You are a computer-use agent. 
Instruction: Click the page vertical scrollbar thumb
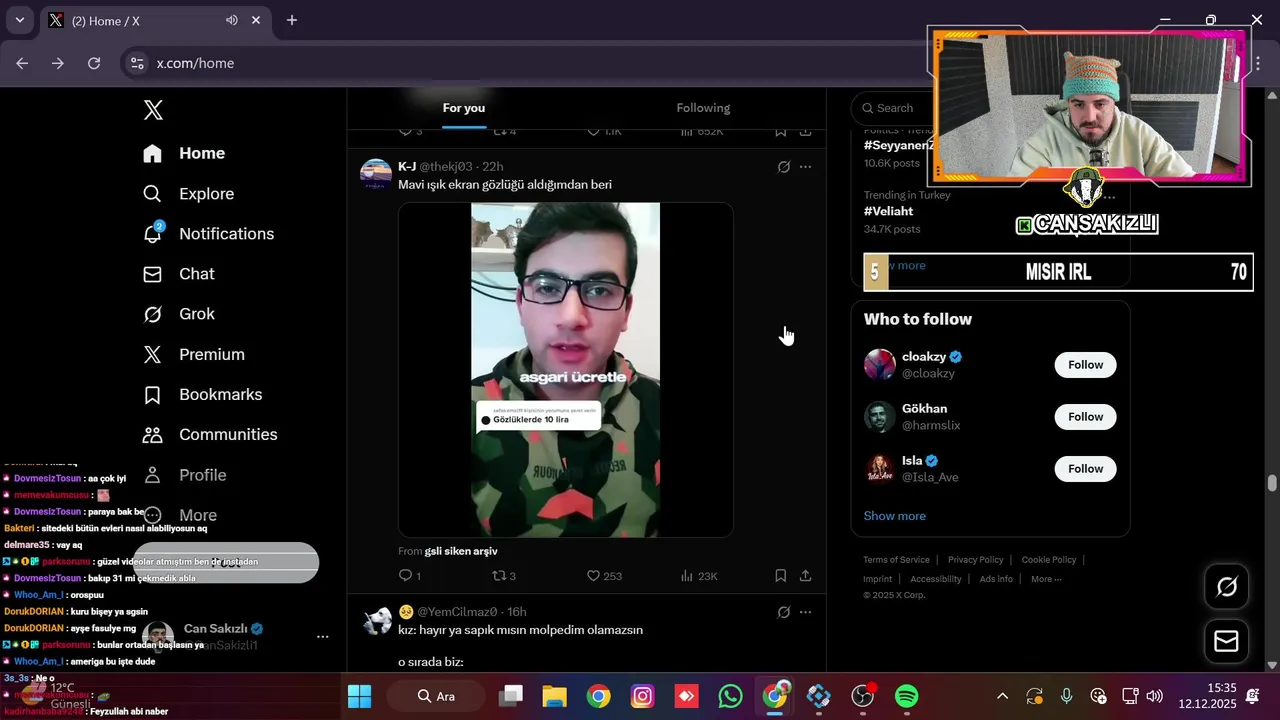pyautogui.click(x=1272, y=484)
